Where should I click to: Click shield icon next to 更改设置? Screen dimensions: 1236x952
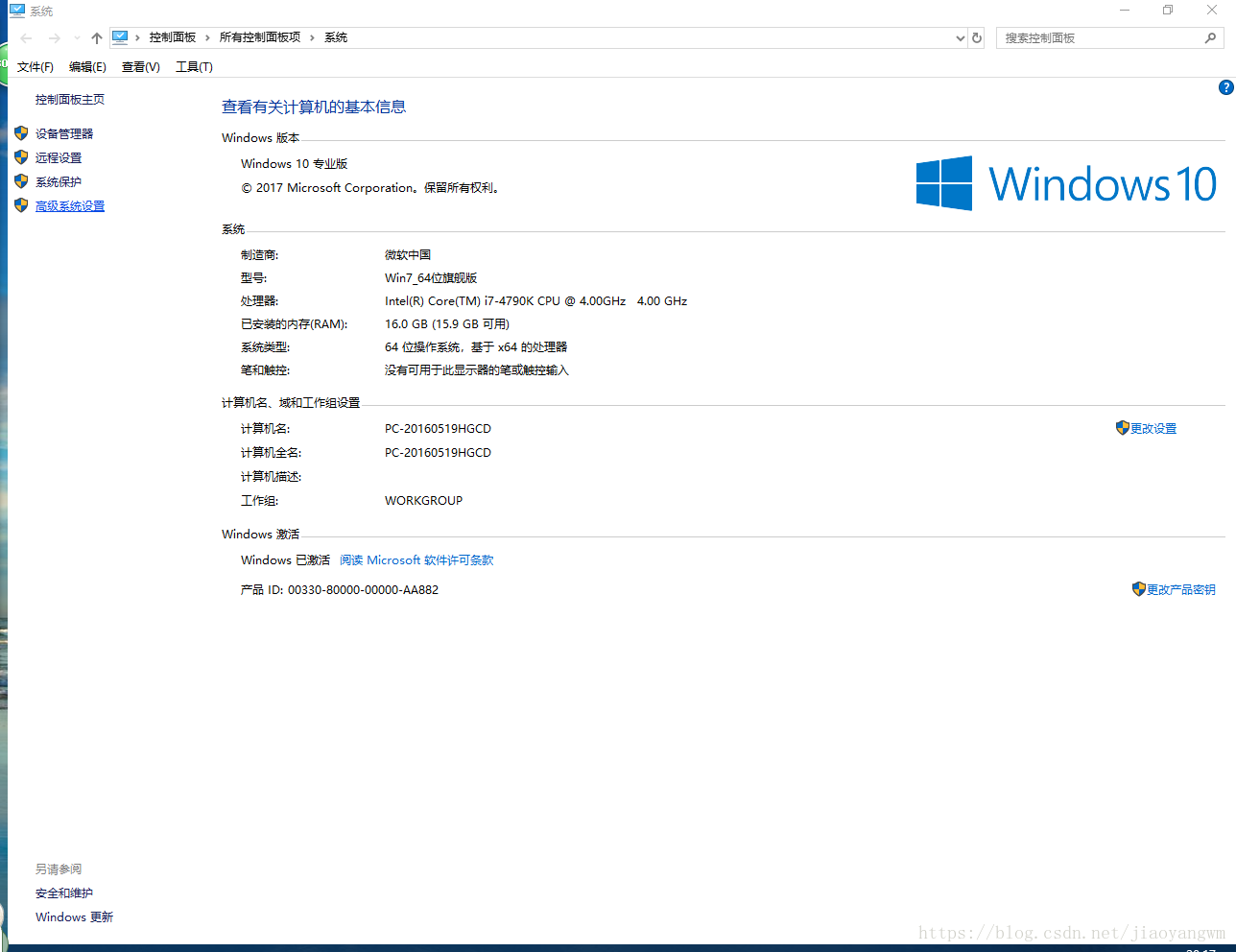1122,428
